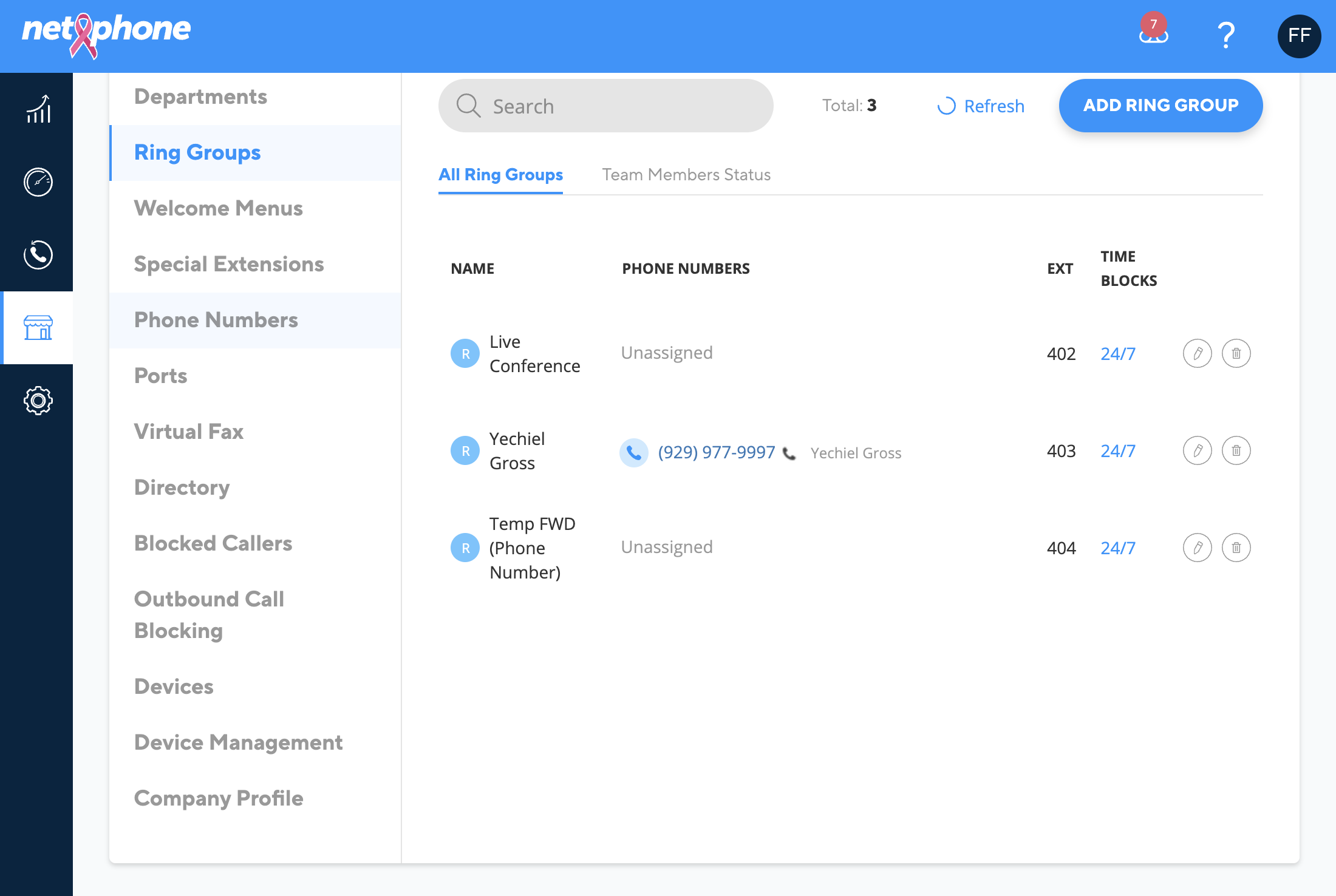Open Devices menu item

[255, 687]
